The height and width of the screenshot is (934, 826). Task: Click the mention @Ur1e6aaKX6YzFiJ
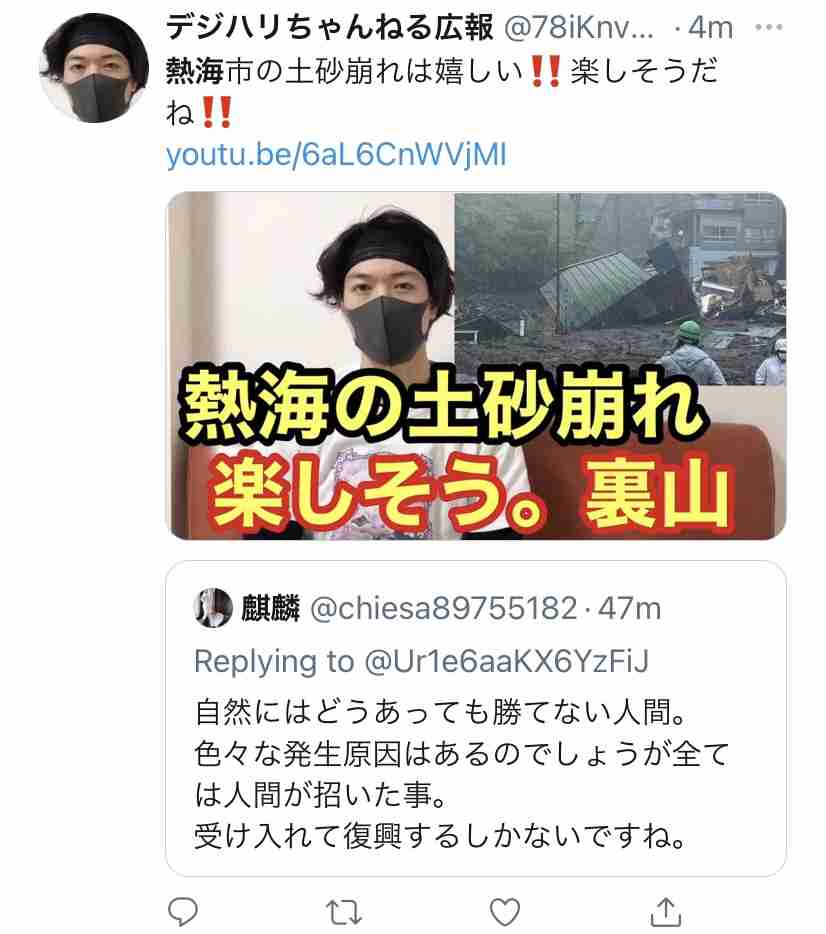pyautogui.click(x=506, y=661)
